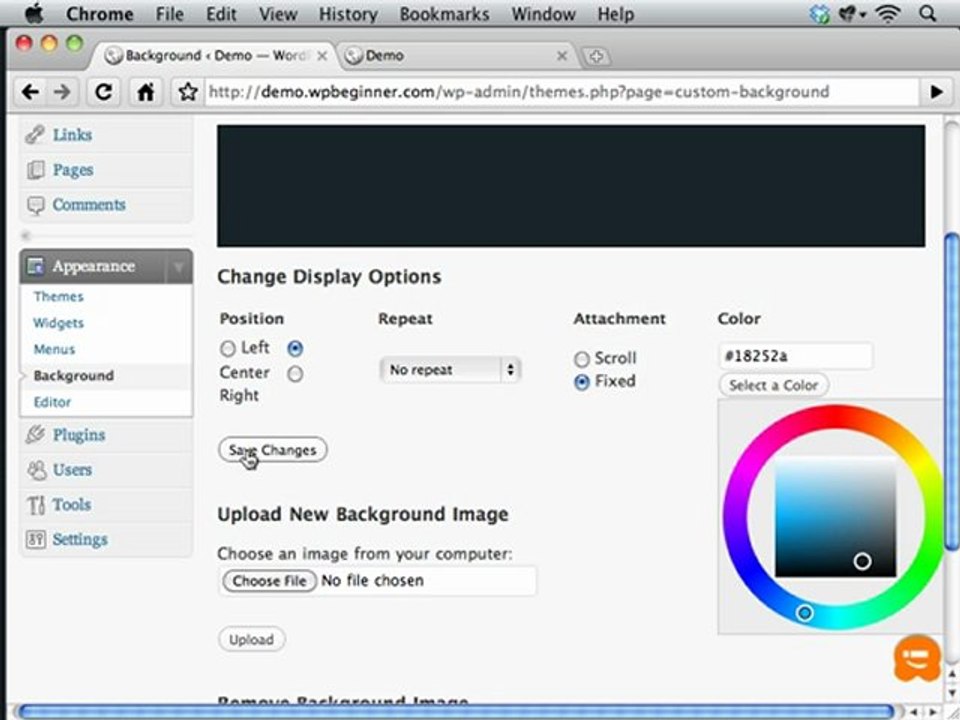
Task: Open the View menu
Action: (x=278, y=13)
